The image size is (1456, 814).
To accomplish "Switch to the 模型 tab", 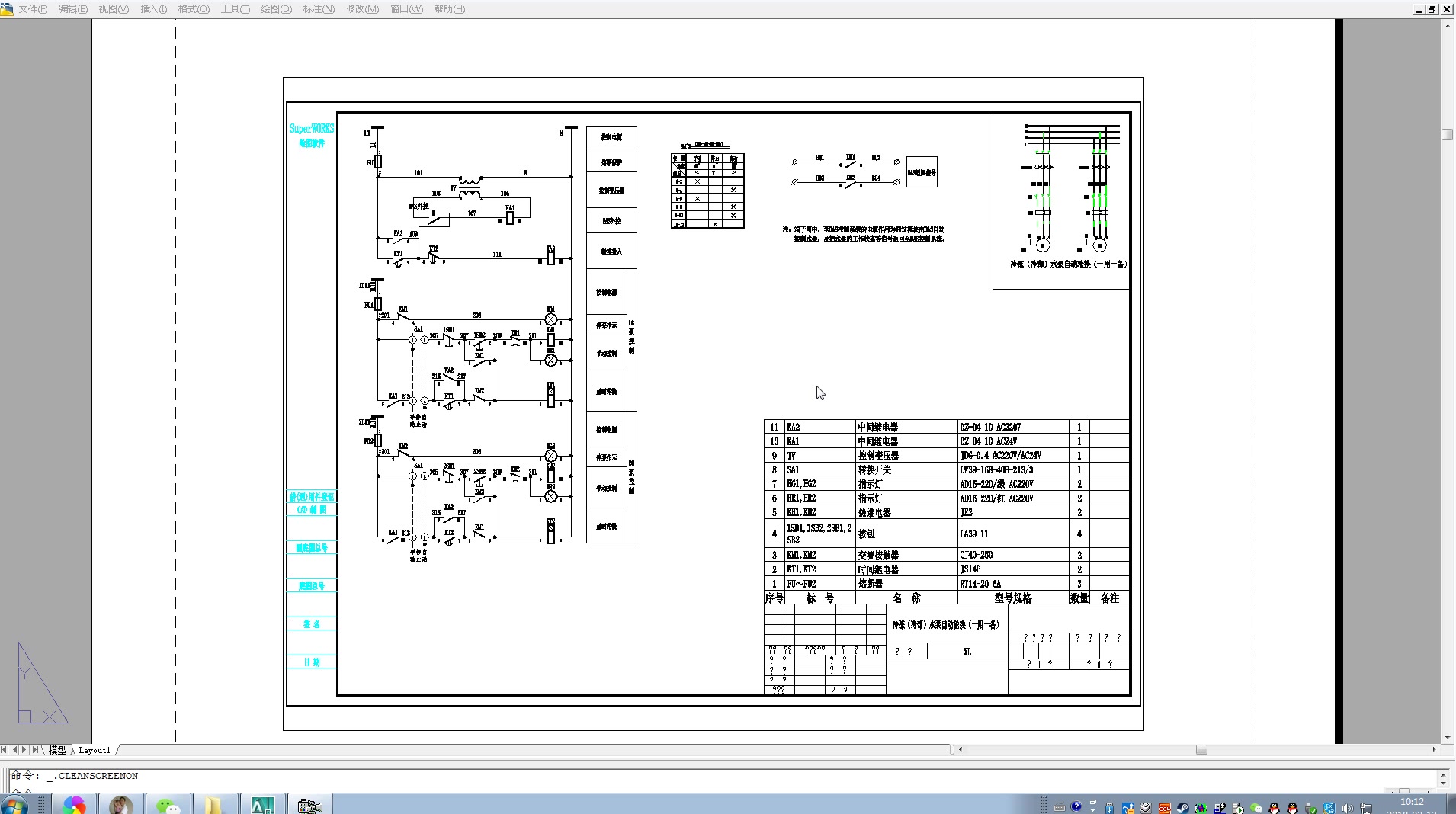I will point(57,750).
